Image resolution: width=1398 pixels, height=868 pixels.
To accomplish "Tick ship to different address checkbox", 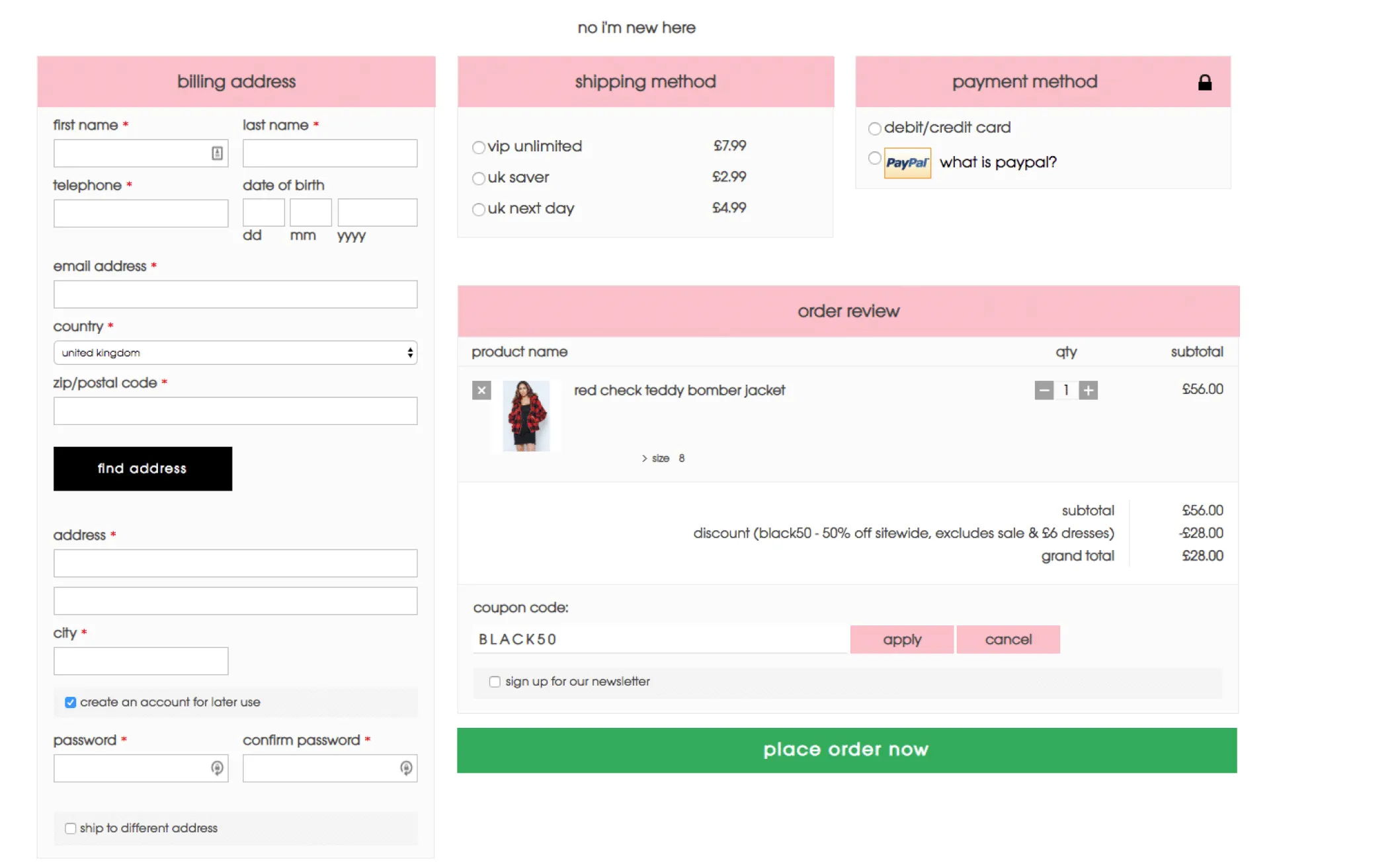I will [x=70, y=828].
